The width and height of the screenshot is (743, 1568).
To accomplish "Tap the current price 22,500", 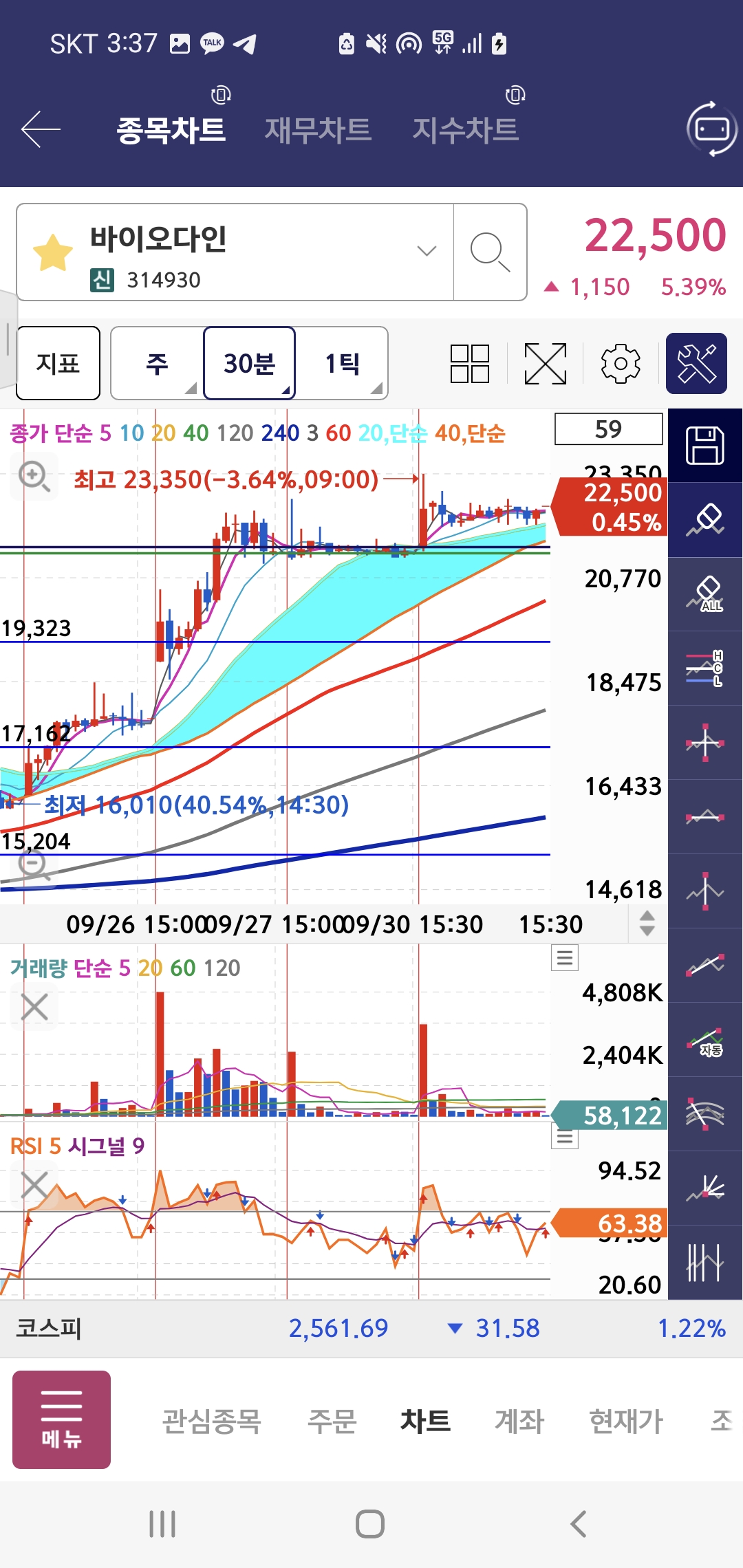I will click(x=655, y=235).
